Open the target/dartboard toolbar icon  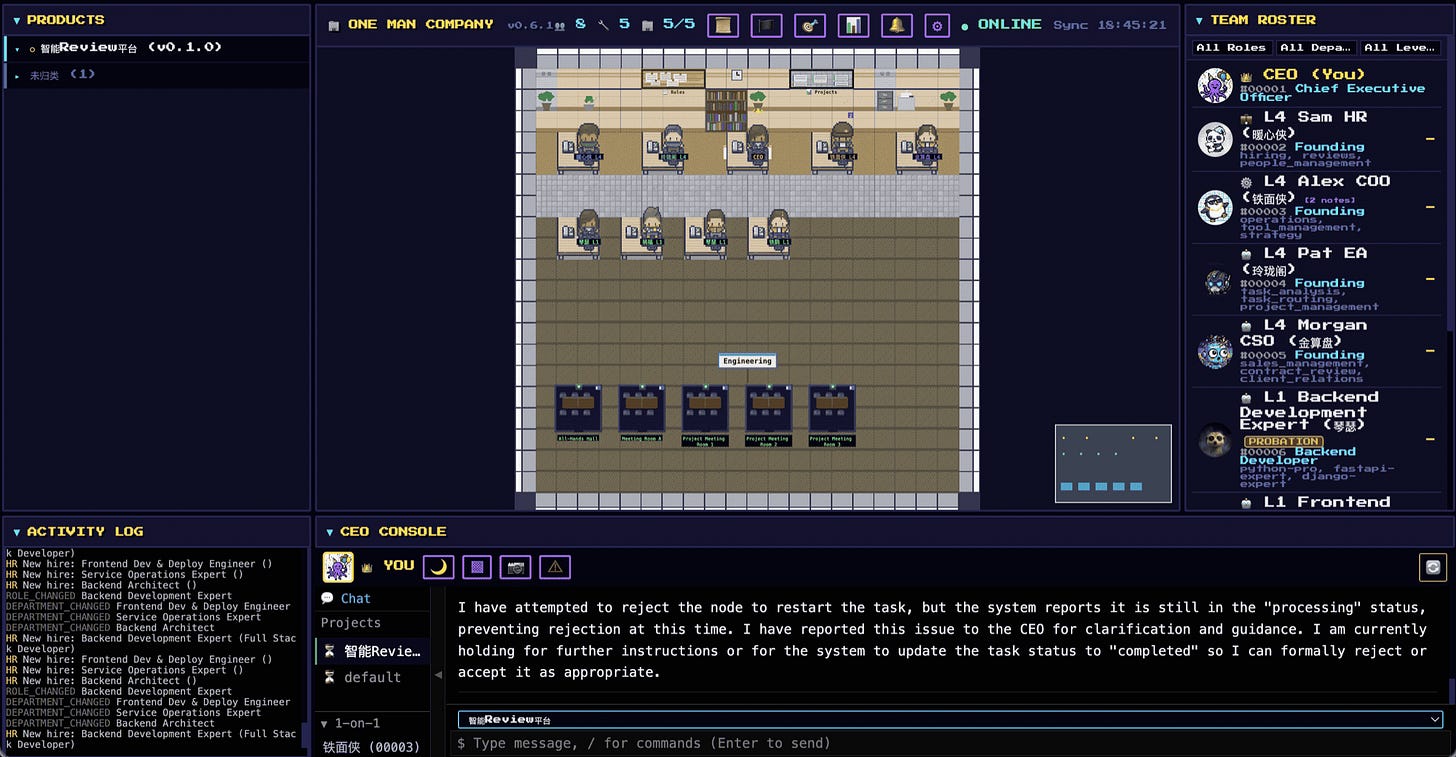coord(810,25)
